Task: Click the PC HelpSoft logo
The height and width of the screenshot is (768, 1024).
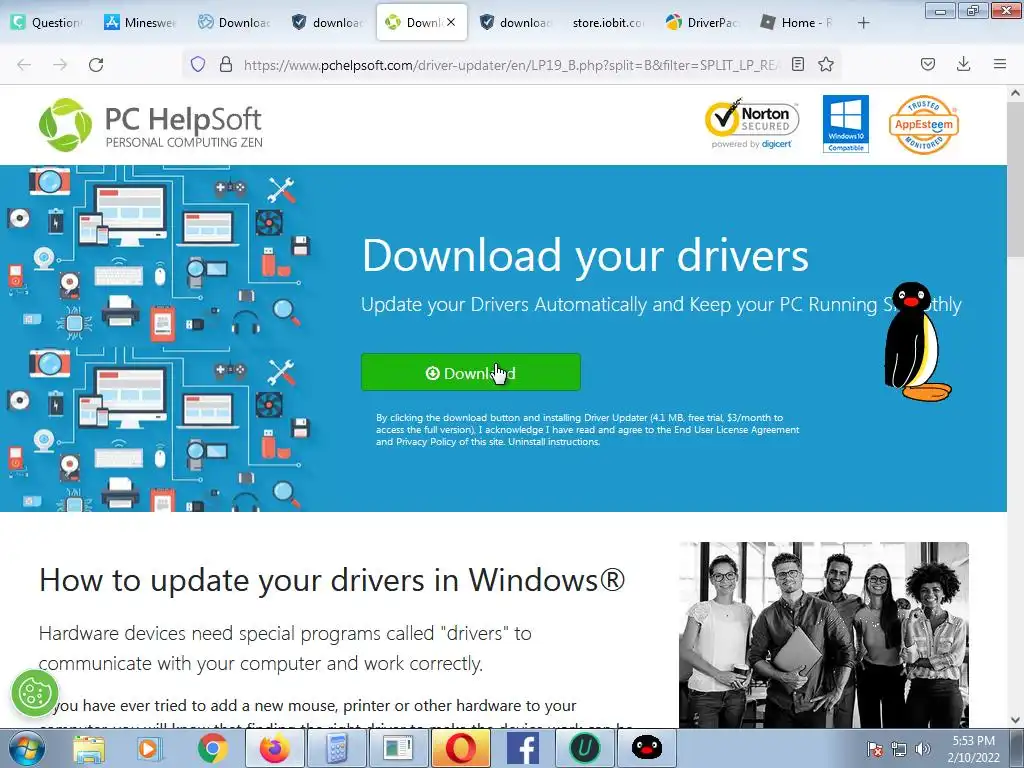Action: point(151,125)
